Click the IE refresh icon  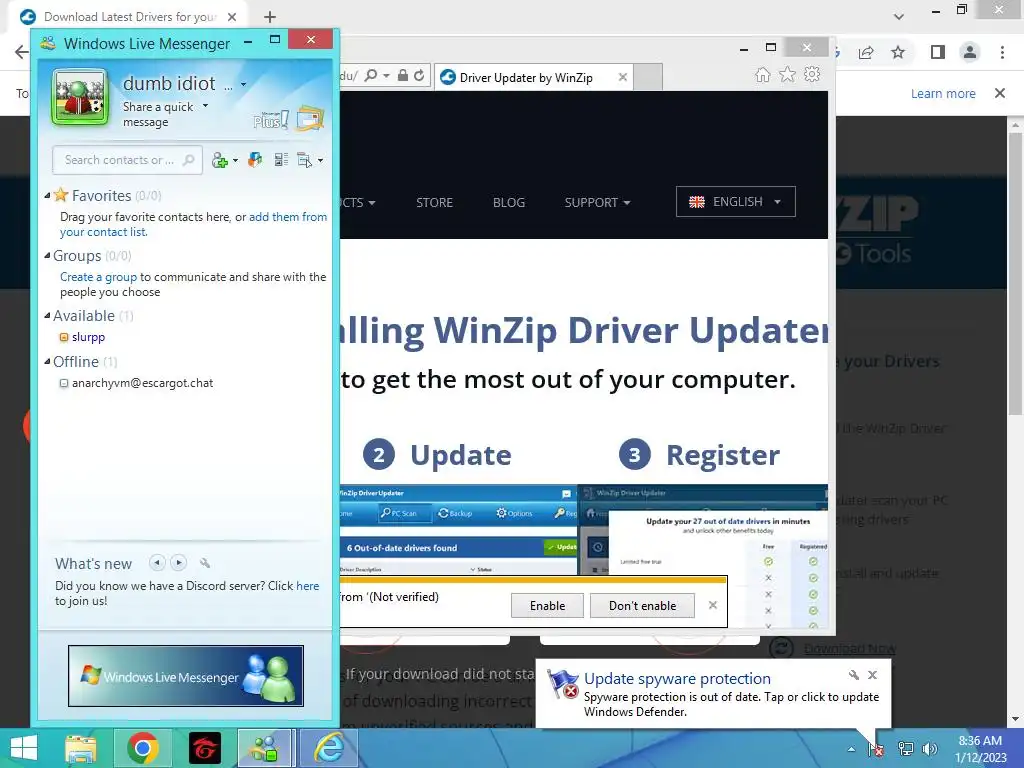419,76
